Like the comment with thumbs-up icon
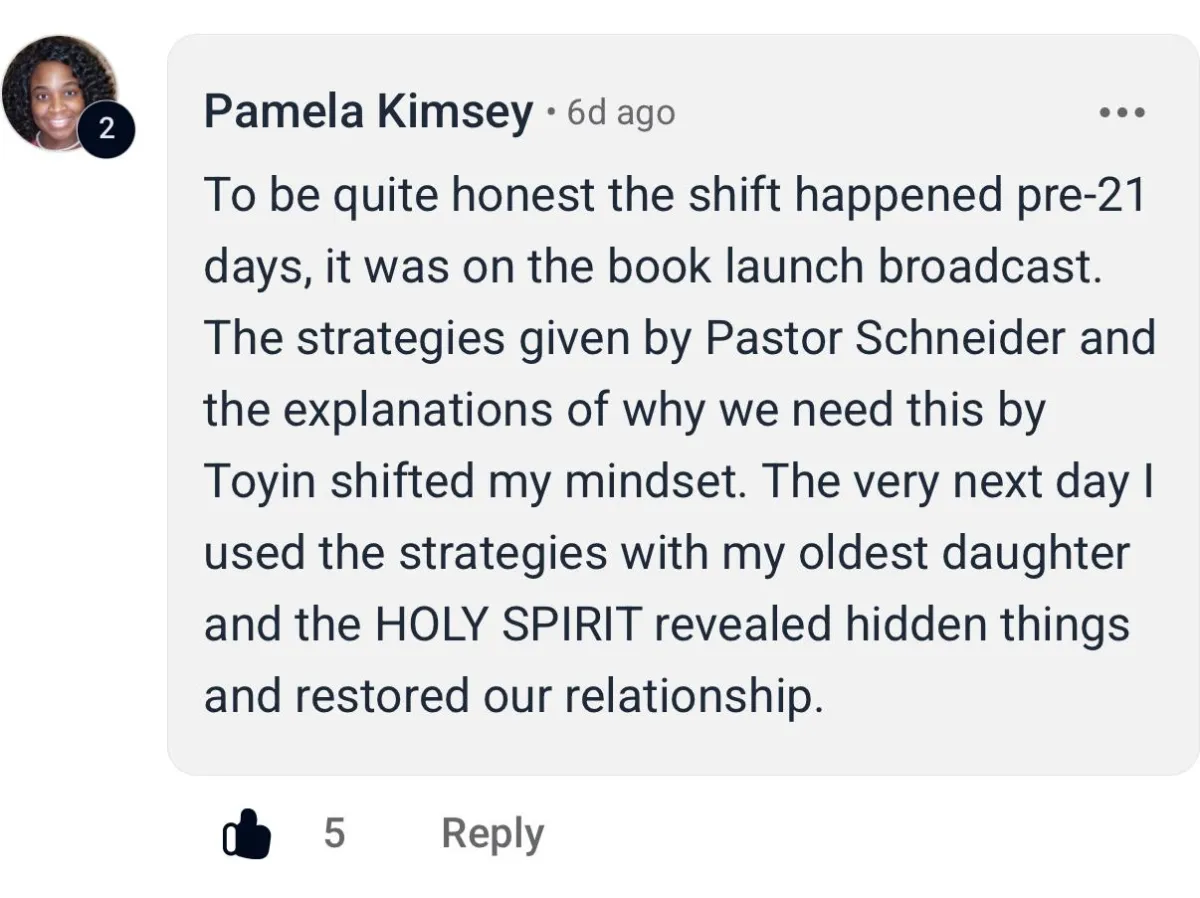 click(x=246, y=834)
